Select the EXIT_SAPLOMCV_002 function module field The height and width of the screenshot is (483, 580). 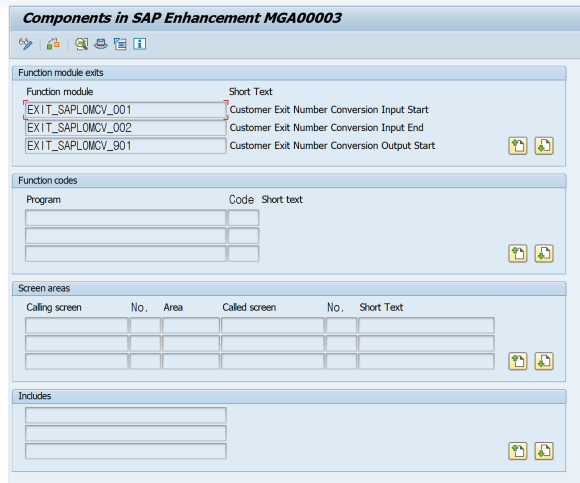tap(126, 128)
